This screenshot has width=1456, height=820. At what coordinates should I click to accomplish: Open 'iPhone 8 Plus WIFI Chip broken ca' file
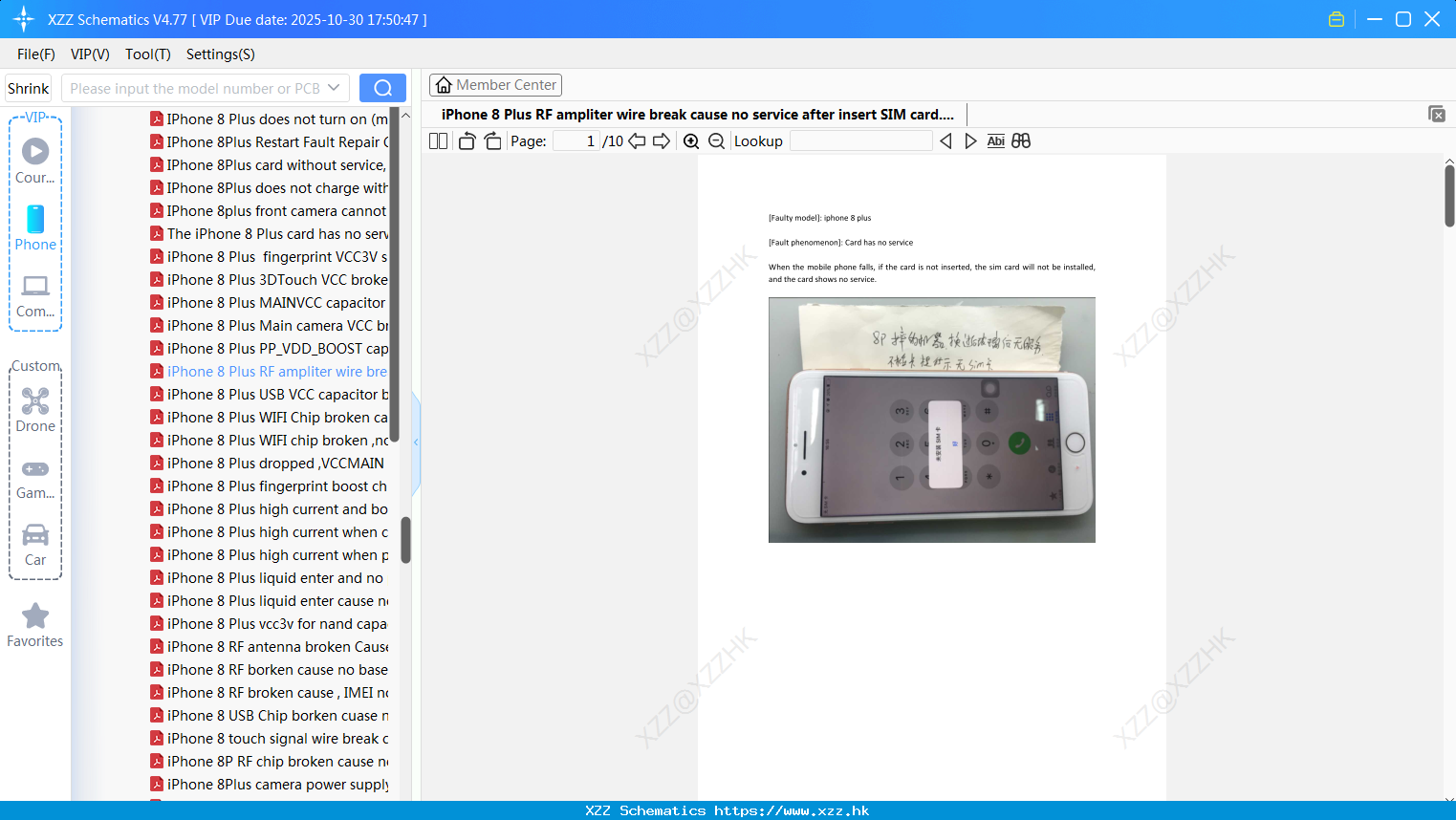click(x=270, y=418)
